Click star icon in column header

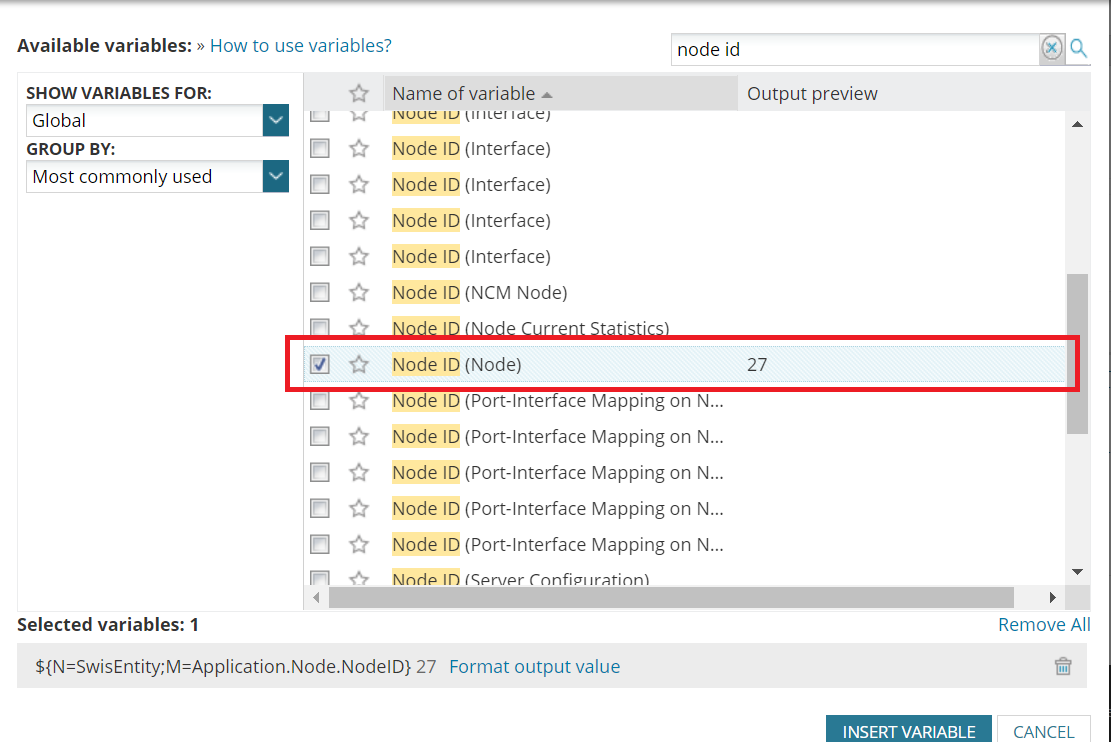tap(359, 94)
